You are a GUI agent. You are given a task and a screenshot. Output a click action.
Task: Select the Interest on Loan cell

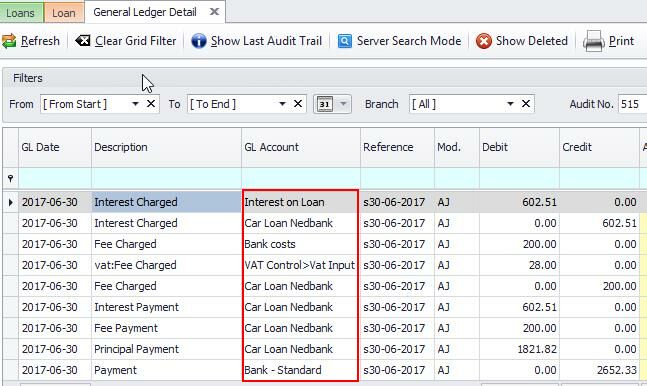click(300, 202)
